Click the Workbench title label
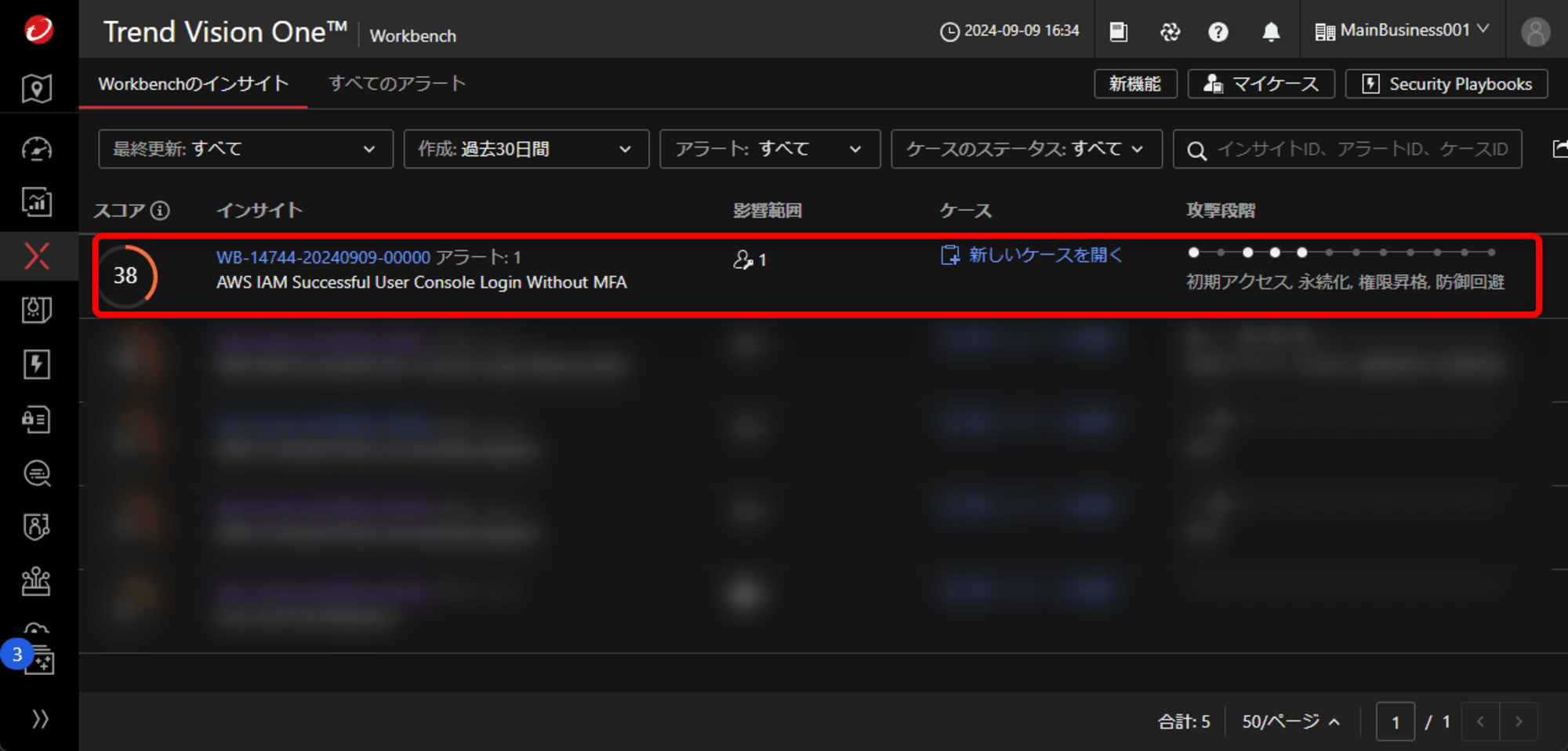This screenshot has height=751, width=1568. pyautogui.click(x=412, y=36)
